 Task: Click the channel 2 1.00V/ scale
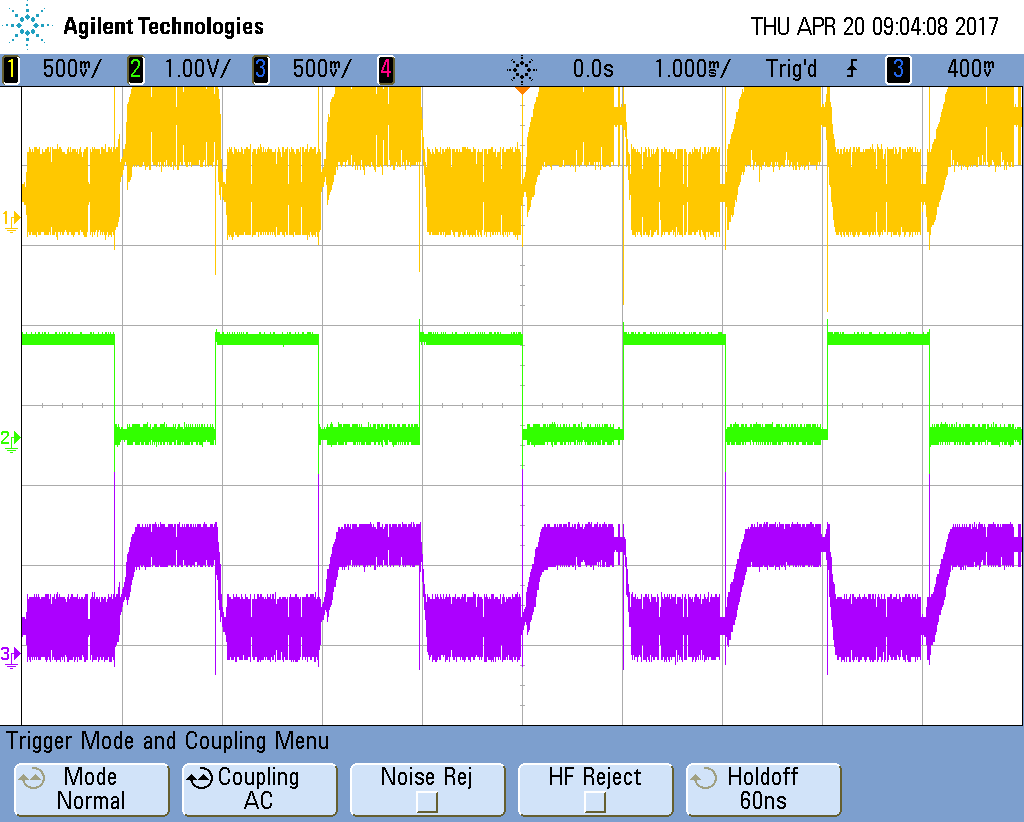(x=197, y=69)
